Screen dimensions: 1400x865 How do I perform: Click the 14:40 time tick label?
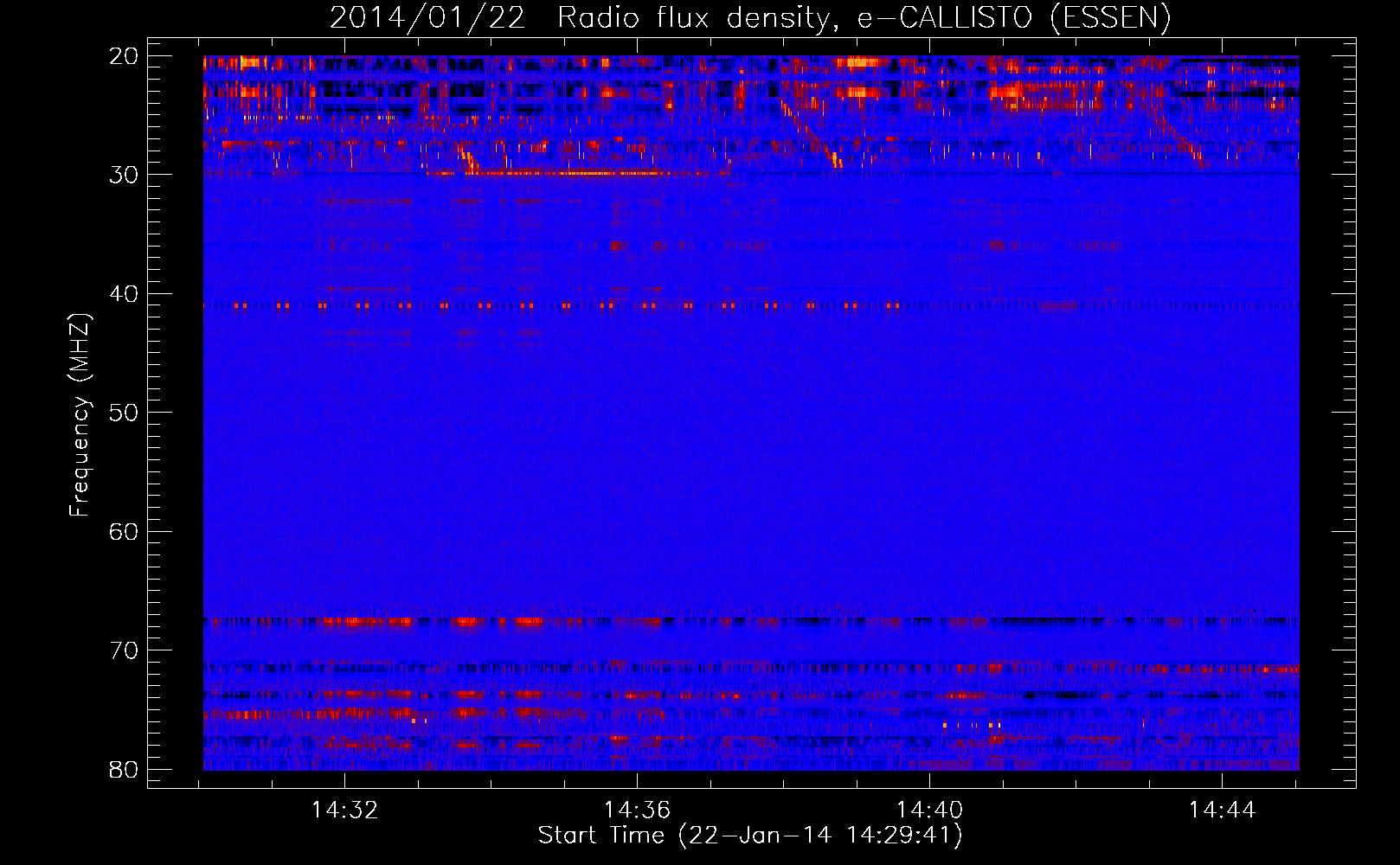click(x=930, y=811)
